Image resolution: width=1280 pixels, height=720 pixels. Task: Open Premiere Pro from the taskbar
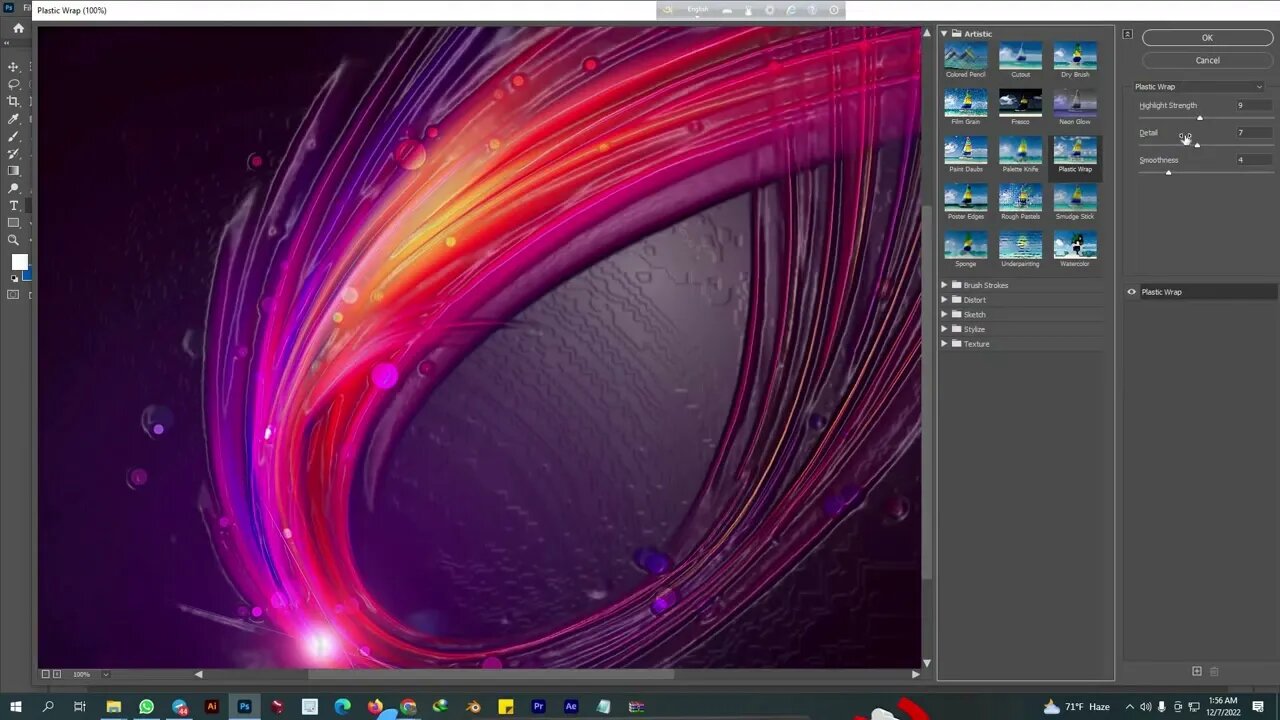point(538,707)
